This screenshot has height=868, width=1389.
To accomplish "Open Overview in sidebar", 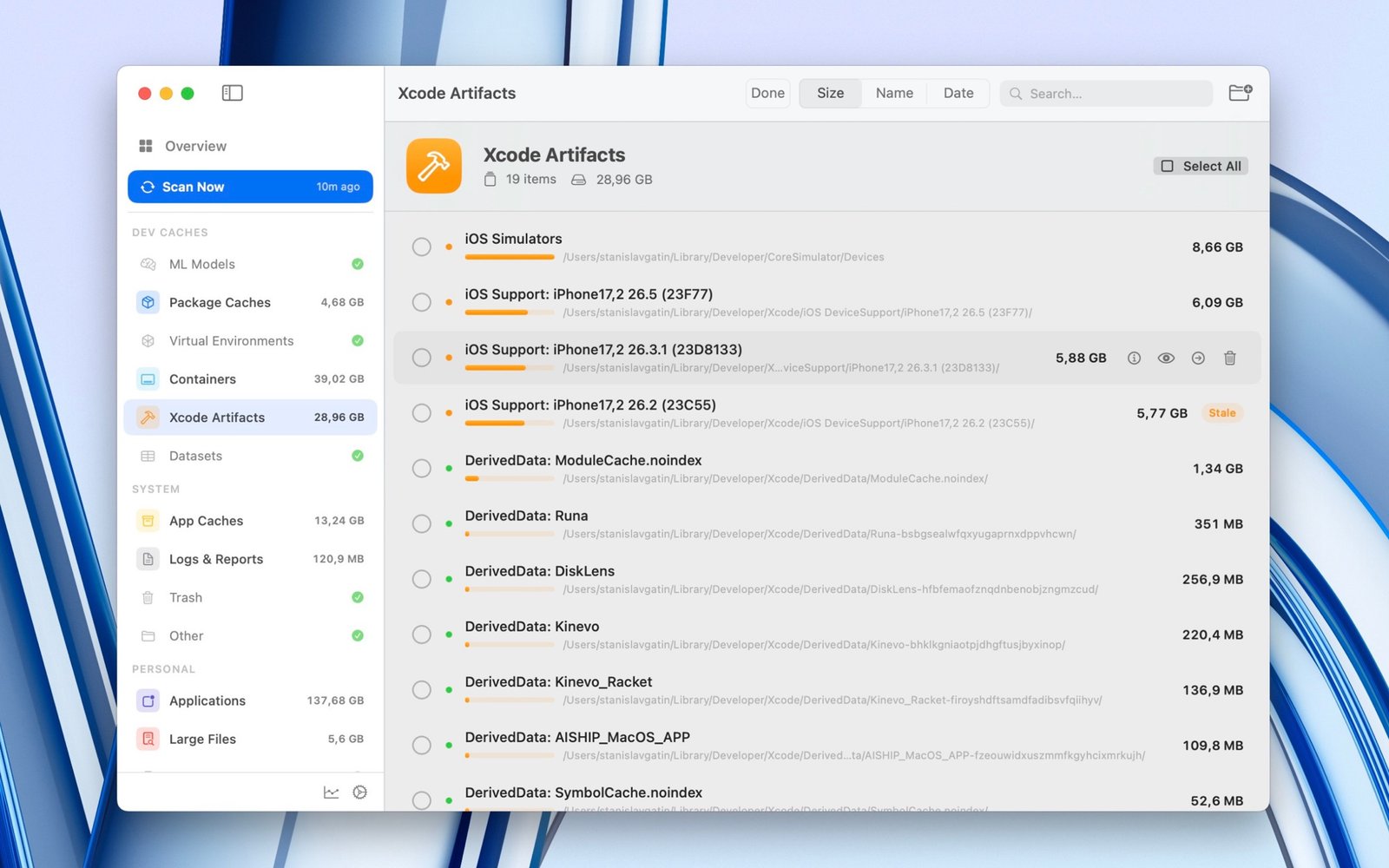I will point(250,146).
